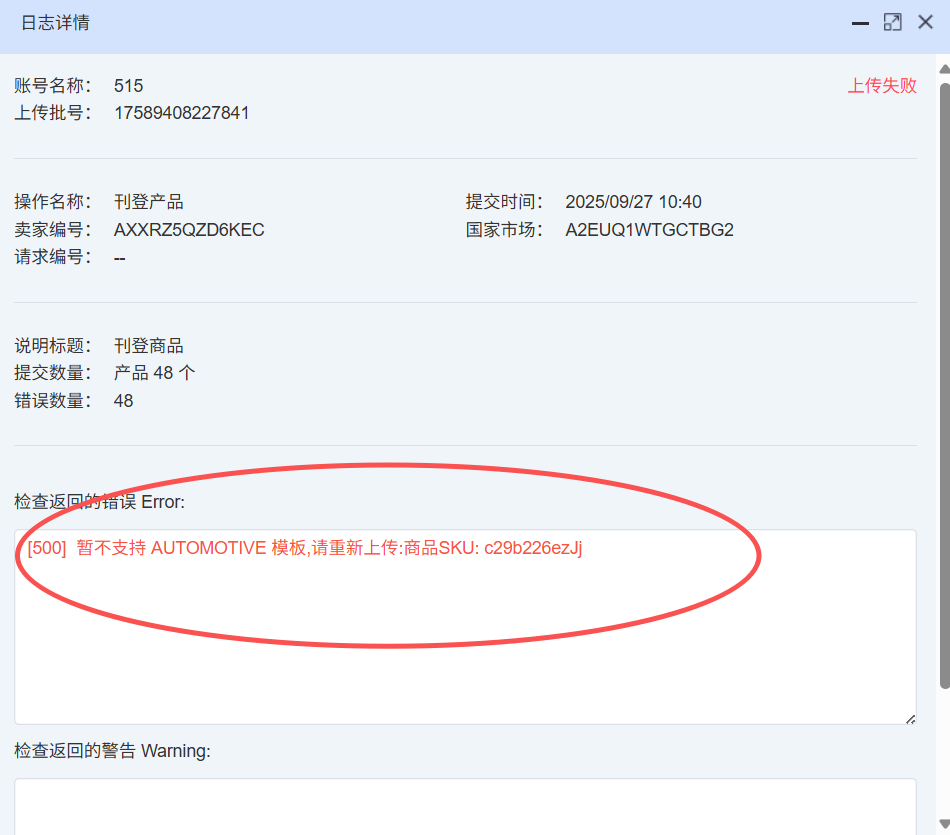Click the 检查返回的警告 Warning label
Viewport: 950px width, 835px height.
click(x=112, y=751)
